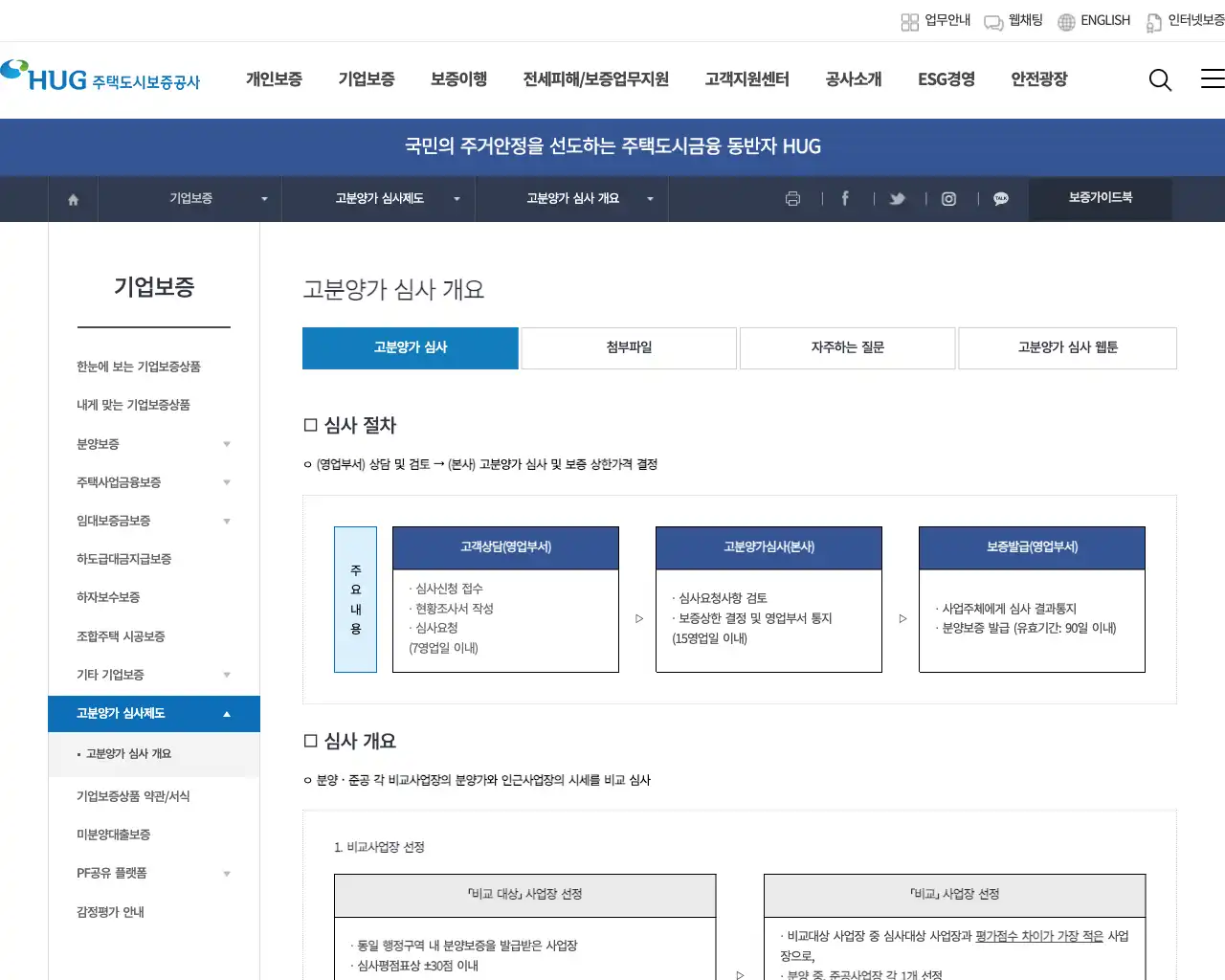Image resolution: width=1225 pixels, height=980 pixels.
Task: Collapse the 고분양가 심사제도 sidebar section
Action: tap(227, 713)
